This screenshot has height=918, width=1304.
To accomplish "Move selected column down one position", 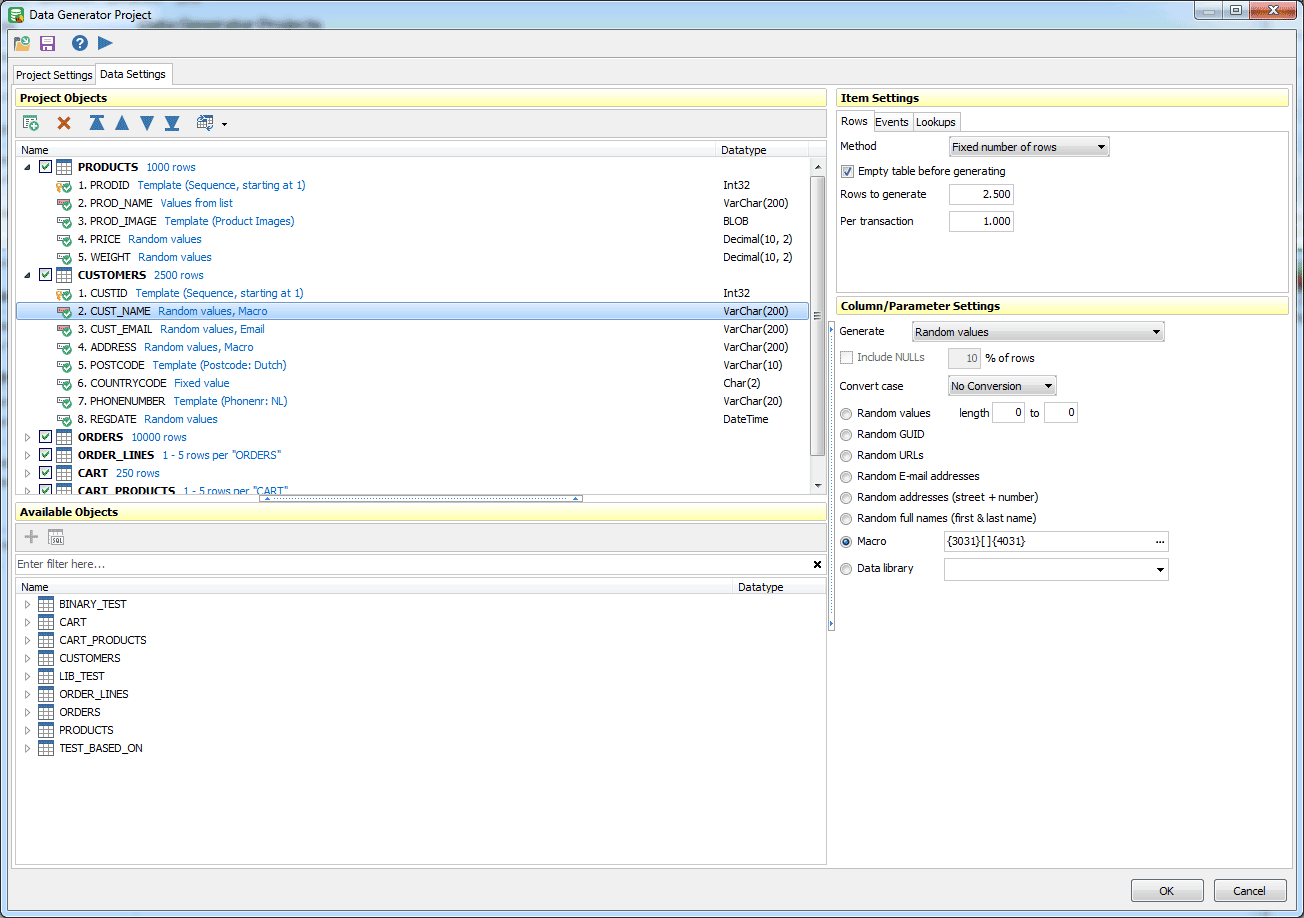I will pyautogui.click(x=146, y=122).
